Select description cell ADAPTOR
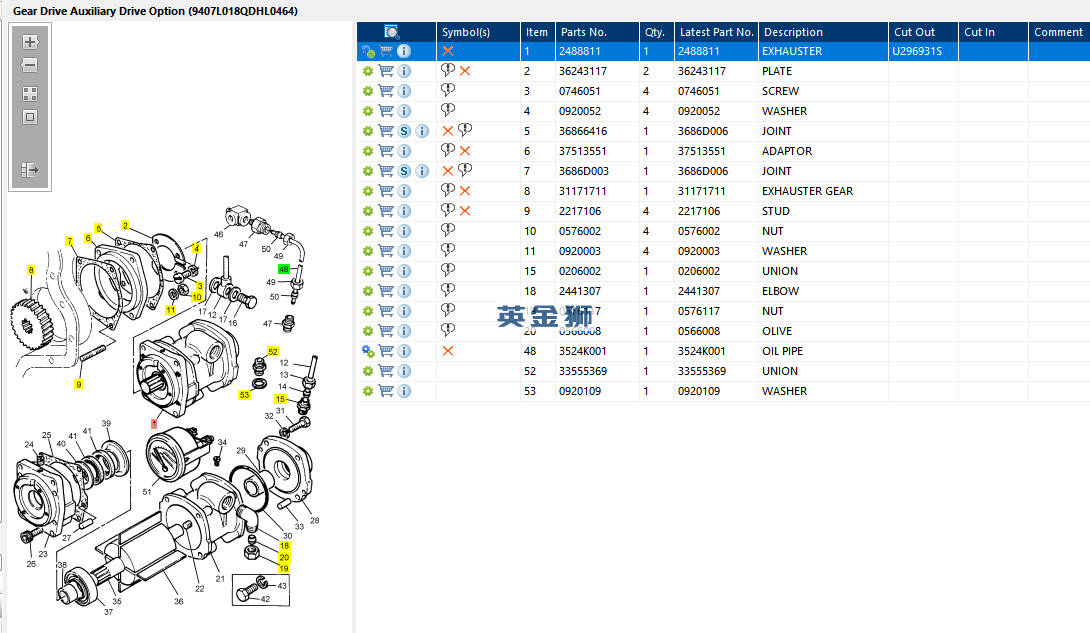This screenshot has height=633, width=1090. coord(787,151)
